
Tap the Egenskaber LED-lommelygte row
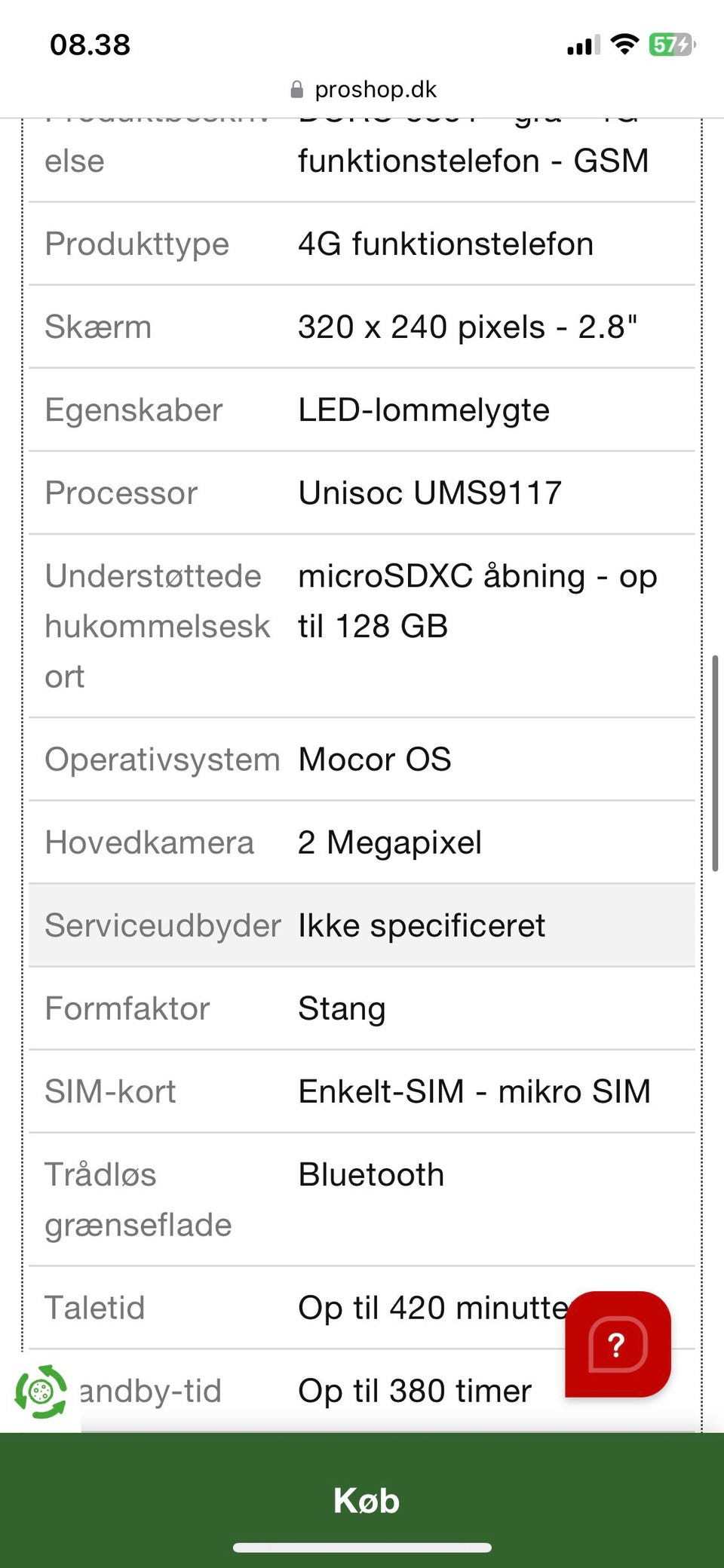click(361, 410)
